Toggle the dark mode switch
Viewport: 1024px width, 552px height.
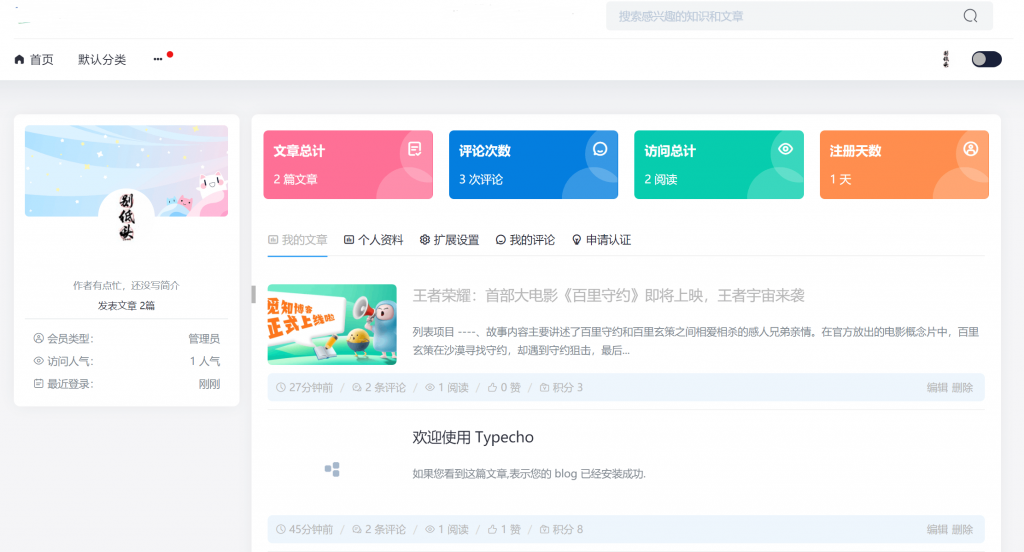point(986,59)
